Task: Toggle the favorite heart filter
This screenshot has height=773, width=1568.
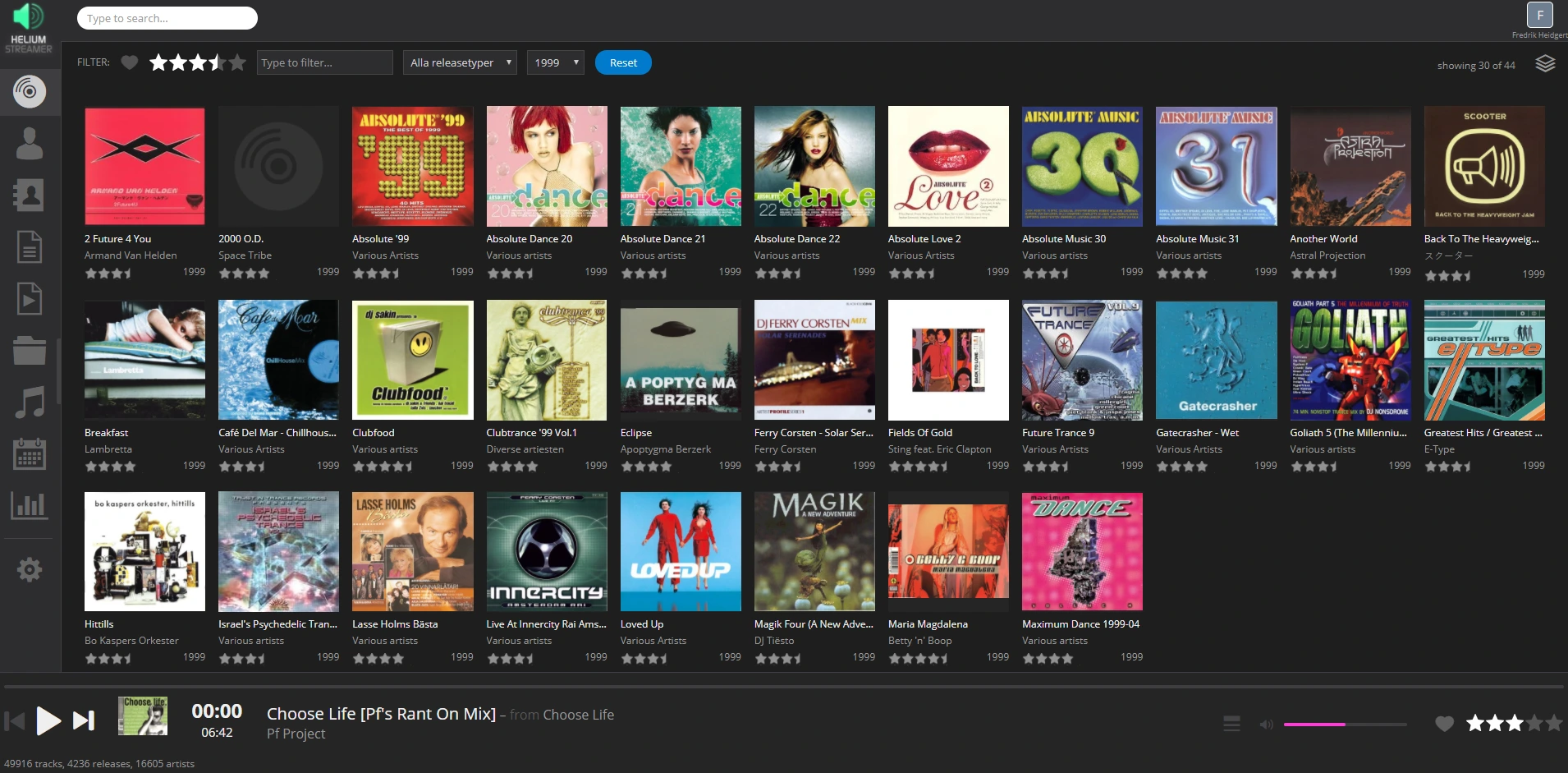Action: click(x=129, y=62)
